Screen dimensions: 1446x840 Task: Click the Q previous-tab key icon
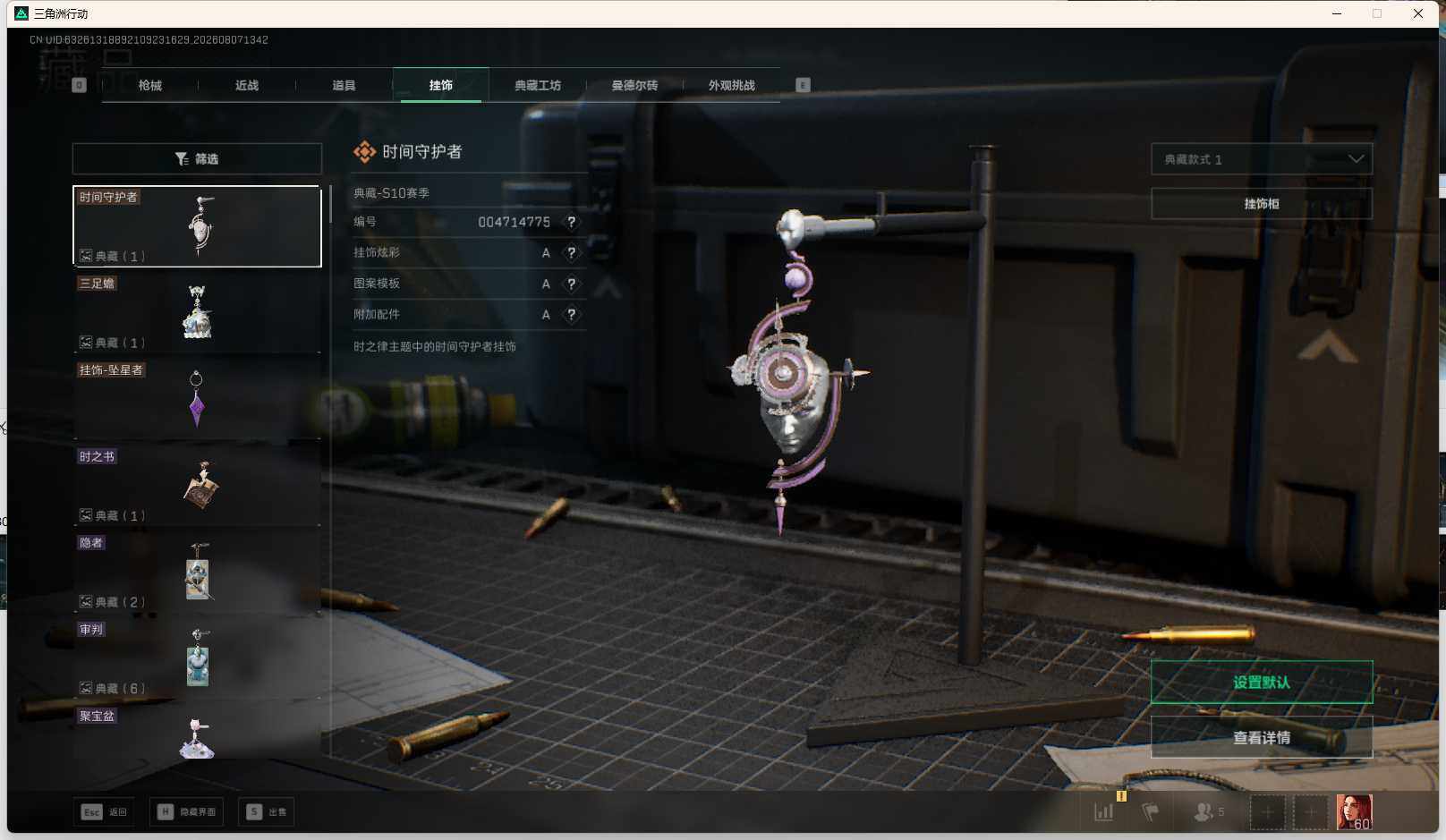[x=79, y=85]
